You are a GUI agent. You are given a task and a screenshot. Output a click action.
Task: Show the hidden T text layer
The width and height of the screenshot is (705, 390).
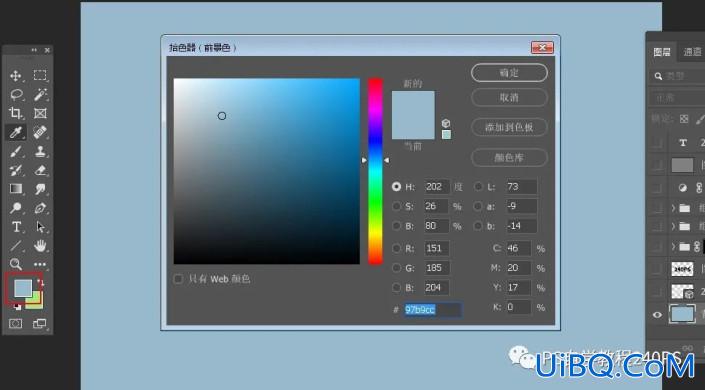(657, 143)
